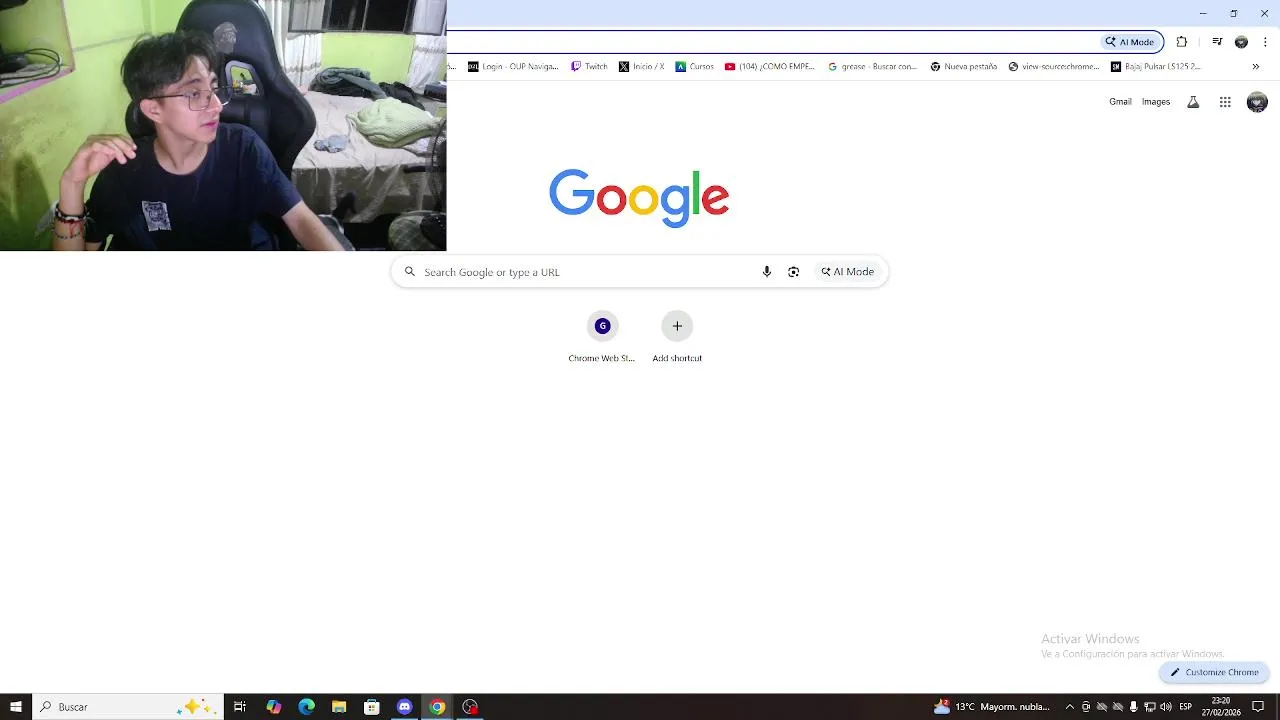Image resolution: width=1280 pixels, height=720 pixels.
Task: Click the microphone tray icon
Action: coord(1134,707)
